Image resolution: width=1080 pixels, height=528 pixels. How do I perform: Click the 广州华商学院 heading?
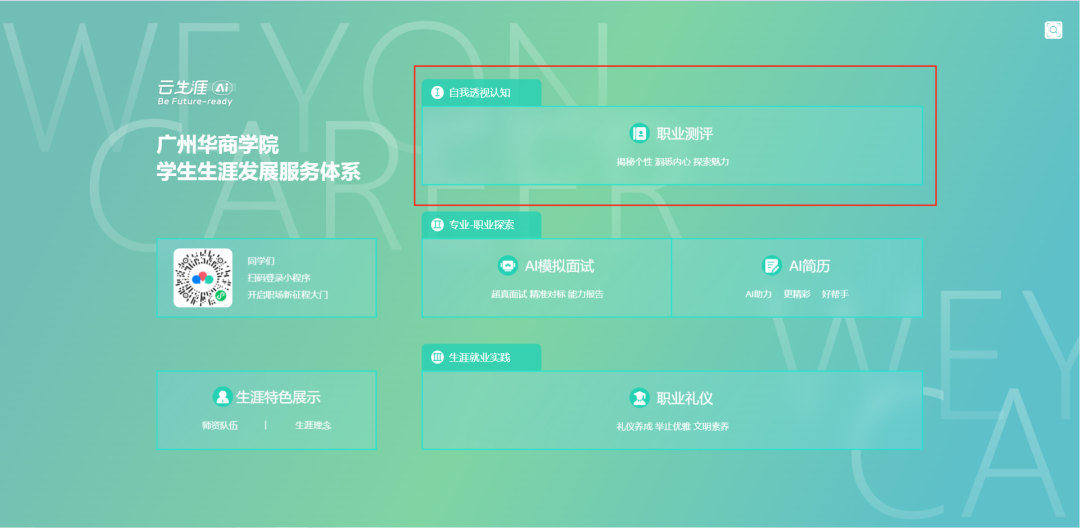(217, 145)
